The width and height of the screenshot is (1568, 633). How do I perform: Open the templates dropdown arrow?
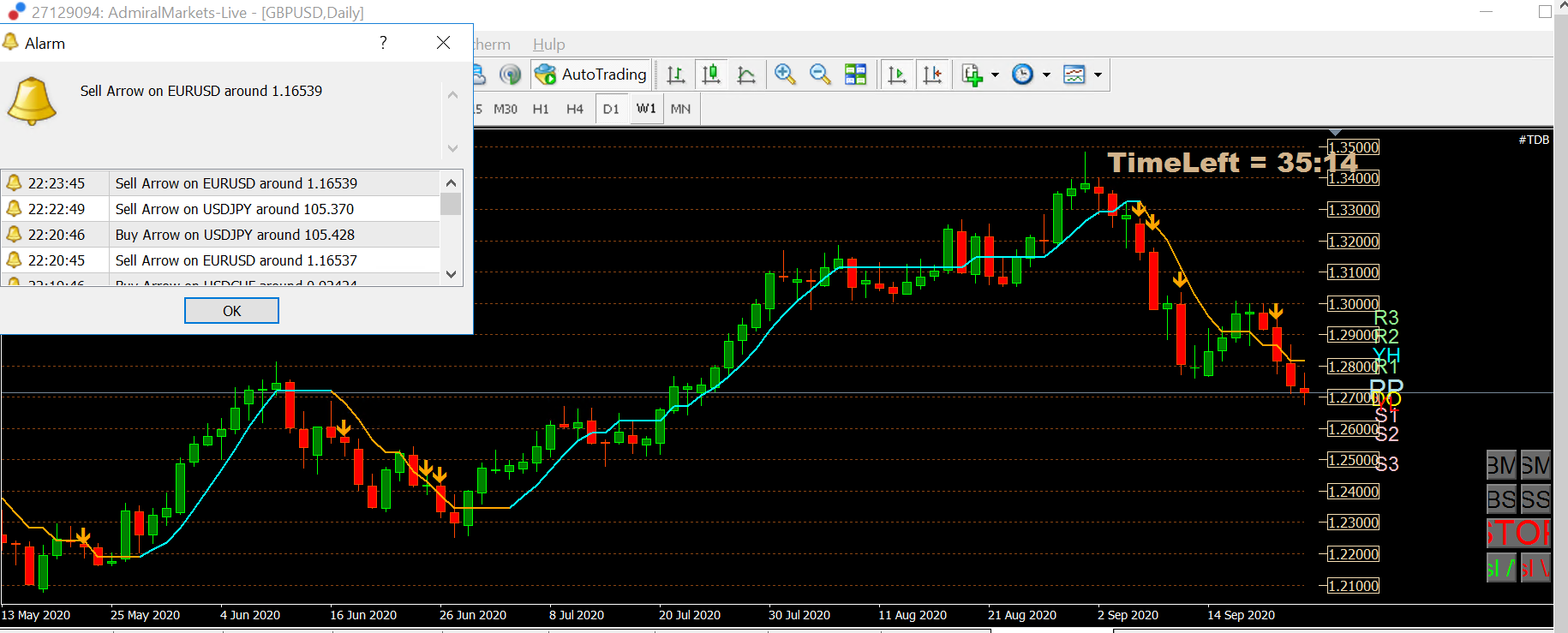(x=1098, y=75)
